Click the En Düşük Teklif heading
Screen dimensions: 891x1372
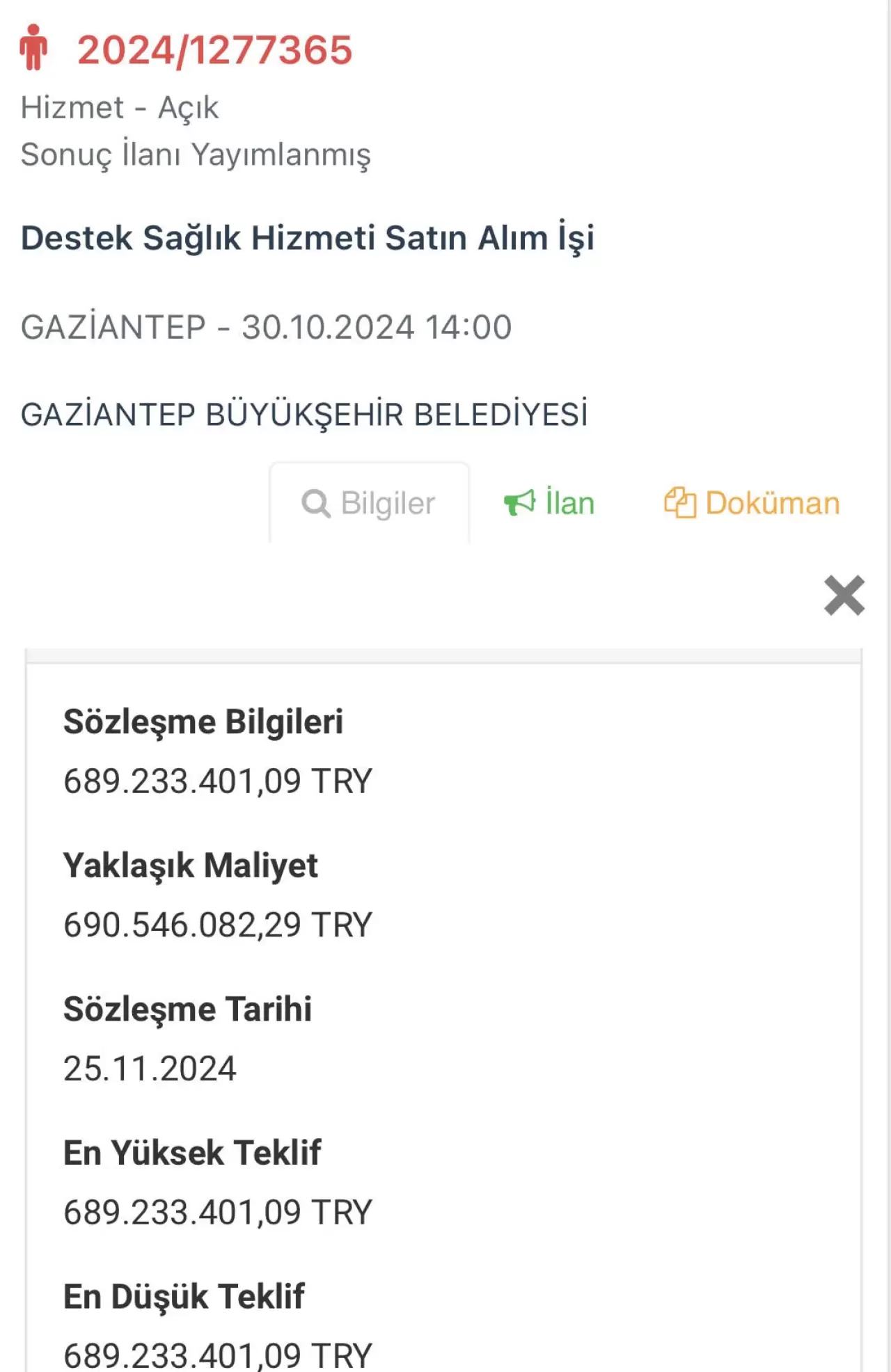coord(184,1296)
